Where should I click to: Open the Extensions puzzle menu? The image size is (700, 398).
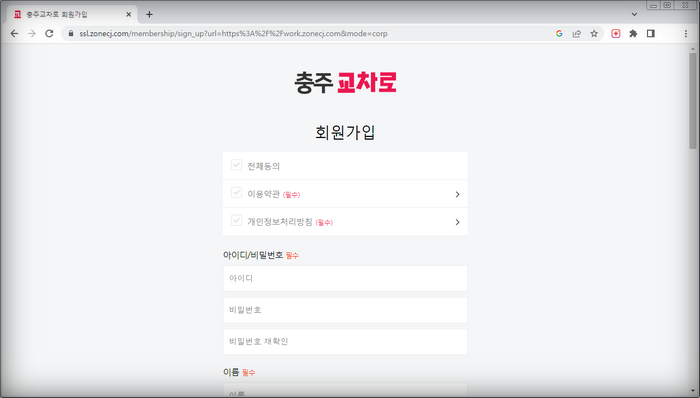[x=633, y=33]
